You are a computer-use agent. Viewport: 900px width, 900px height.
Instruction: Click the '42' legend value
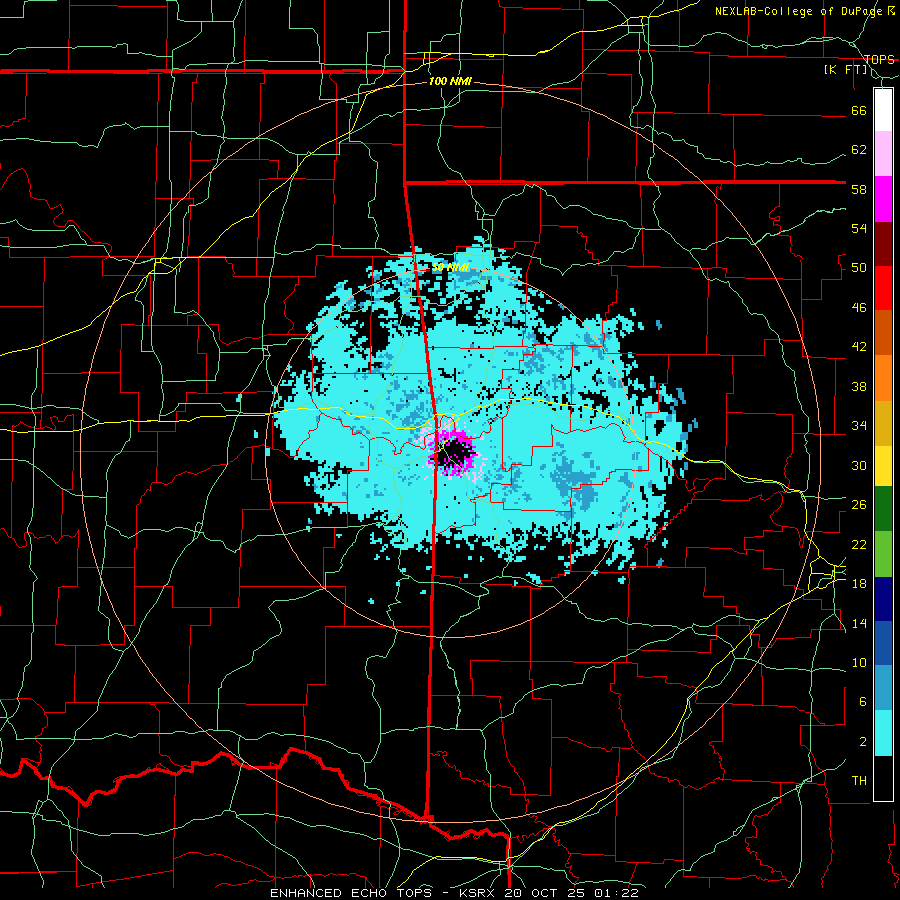coord(859,347)
